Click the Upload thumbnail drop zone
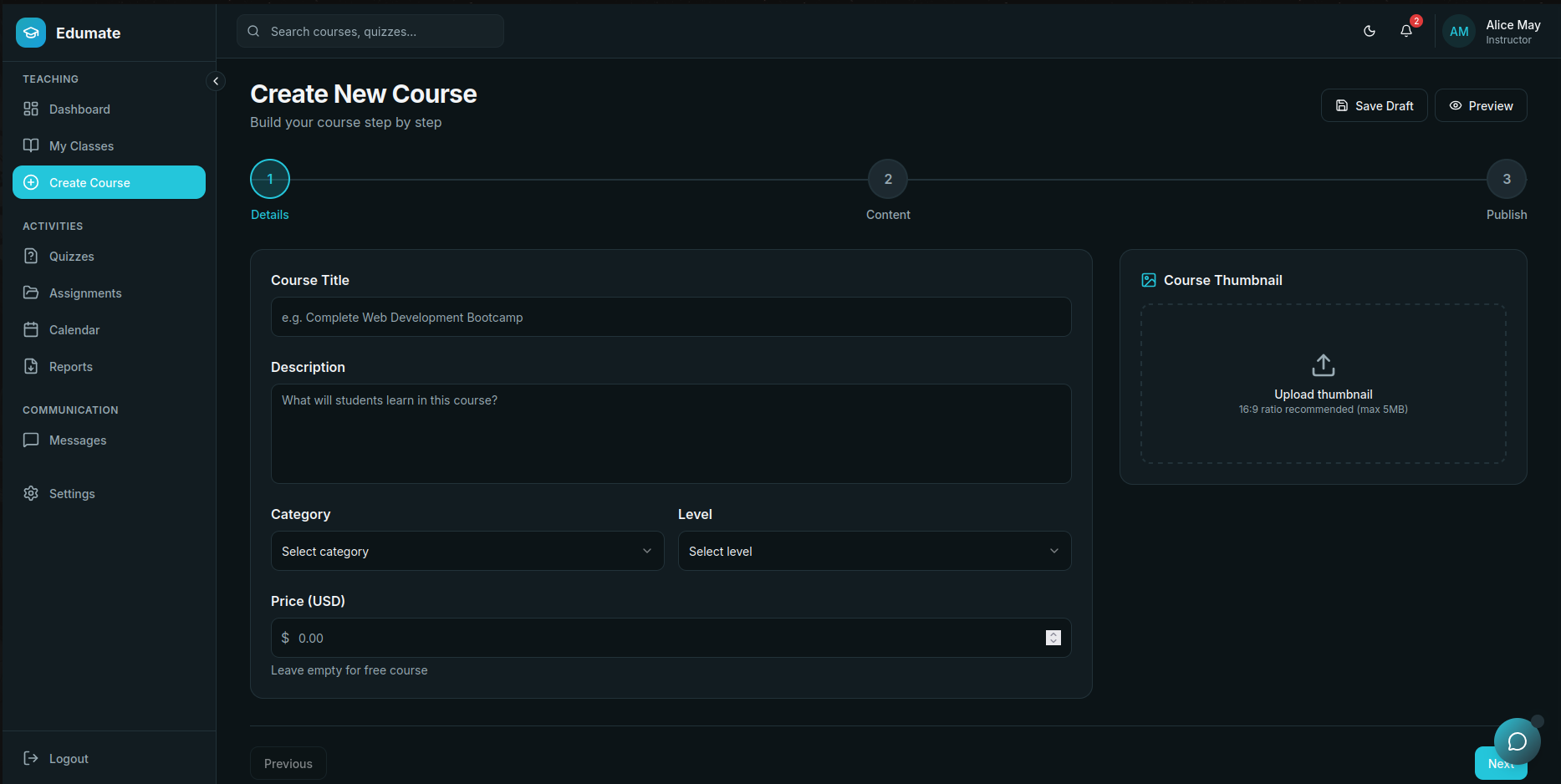The image size is (1561, 784). pyautogui.click(x=1324, y=384)
